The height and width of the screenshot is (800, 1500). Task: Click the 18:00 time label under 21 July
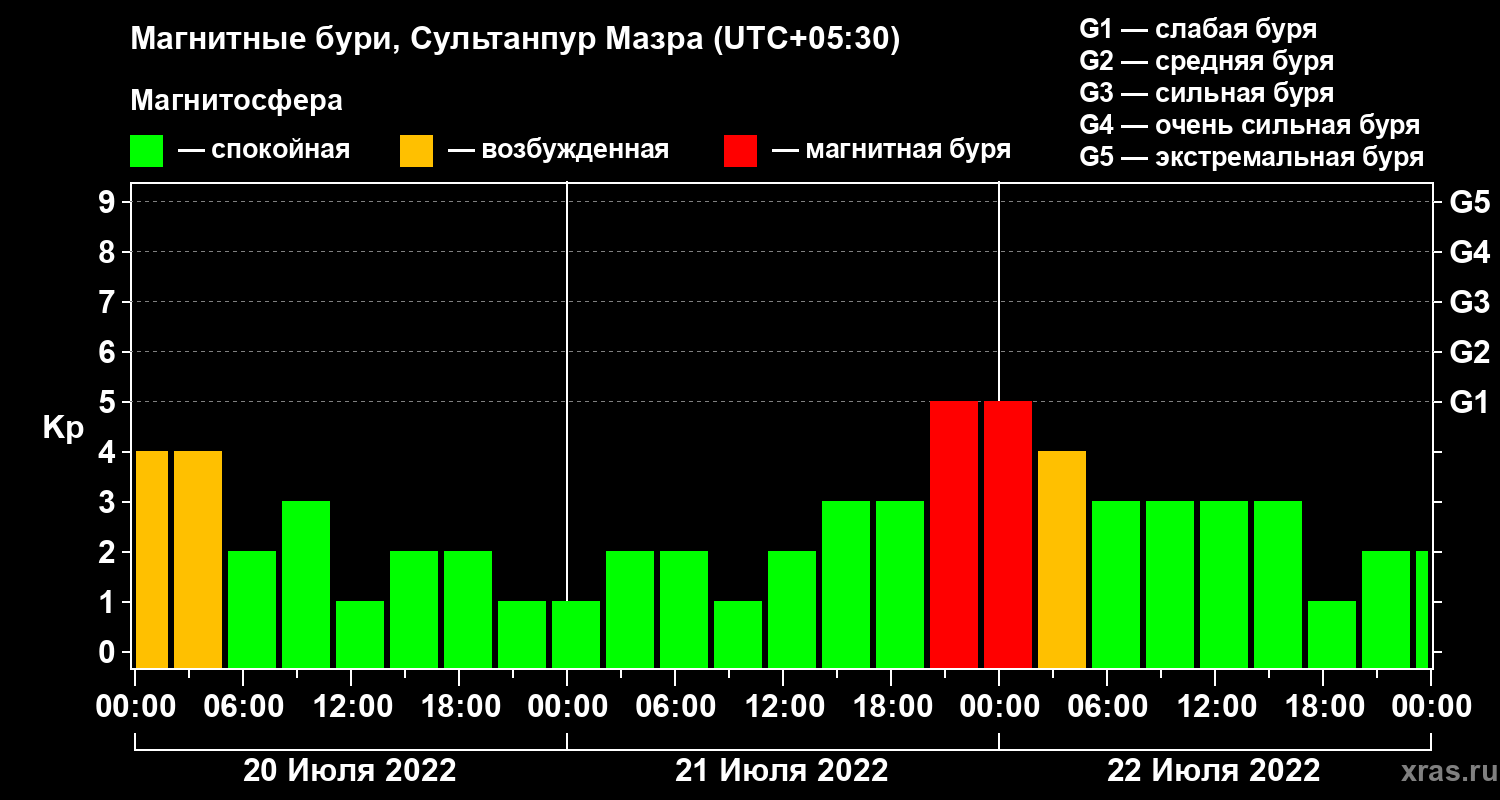(x=892, y=707)
